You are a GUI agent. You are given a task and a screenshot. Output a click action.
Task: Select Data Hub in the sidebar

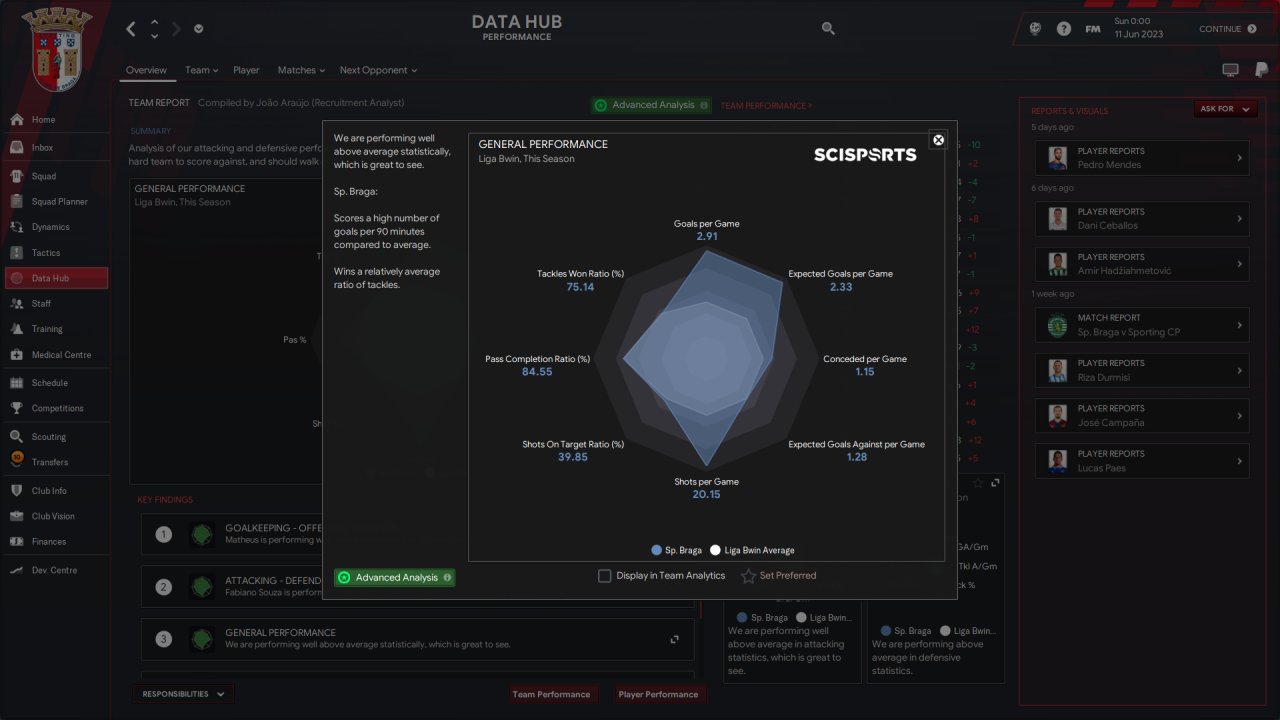[55, 278]
